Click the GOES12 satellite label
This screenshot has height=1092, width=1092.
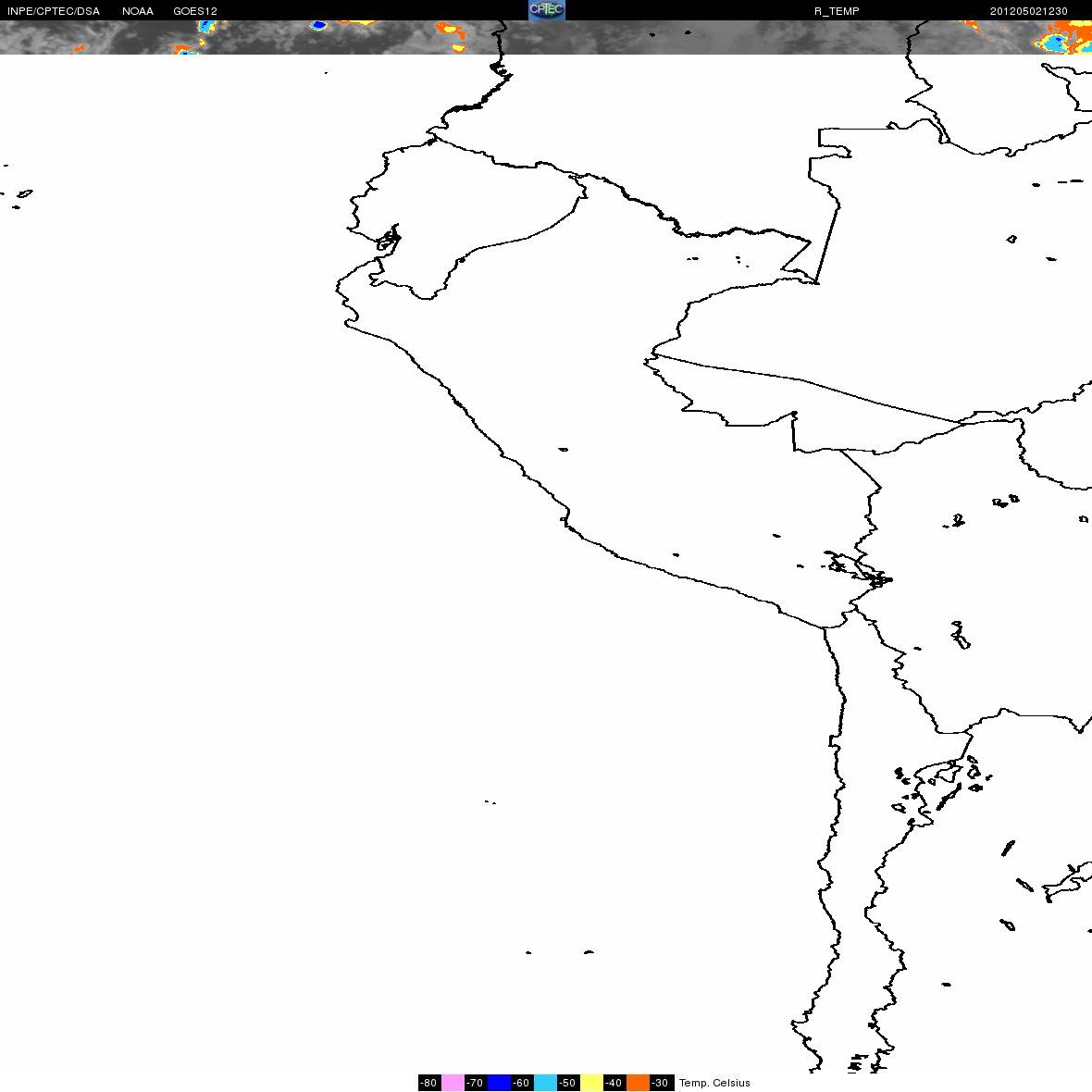(x=195, y=11)
